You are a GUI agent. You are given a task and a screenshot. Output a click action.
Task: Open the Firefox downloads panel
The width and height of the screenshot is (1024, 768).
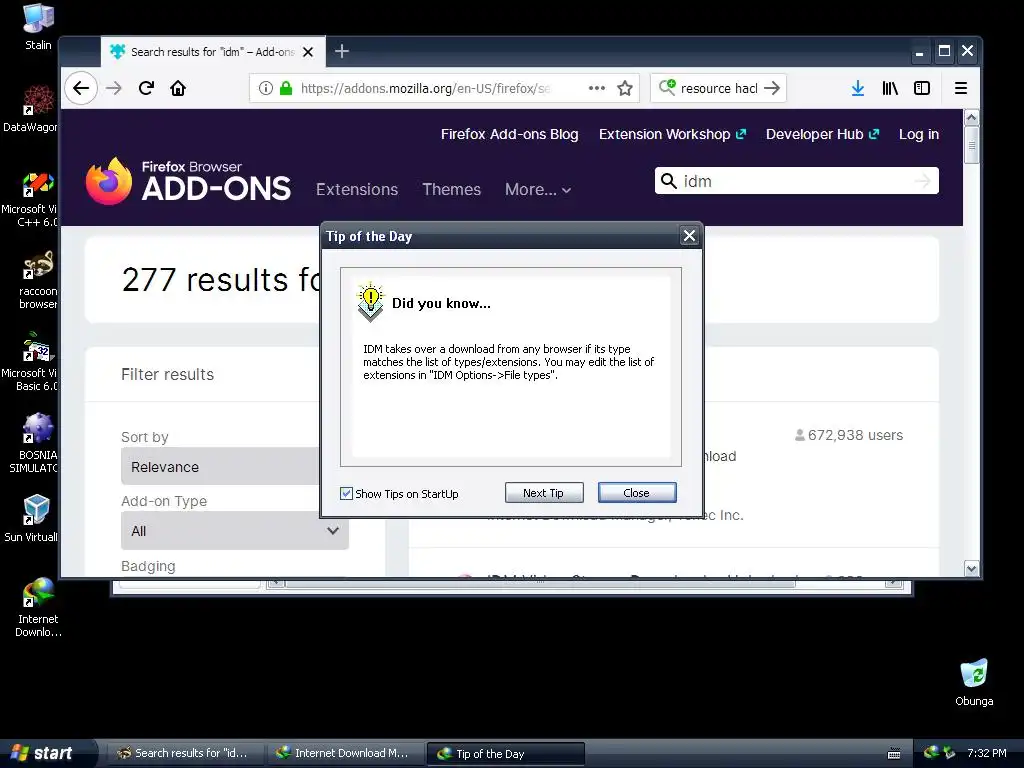[x=857, y=88]
